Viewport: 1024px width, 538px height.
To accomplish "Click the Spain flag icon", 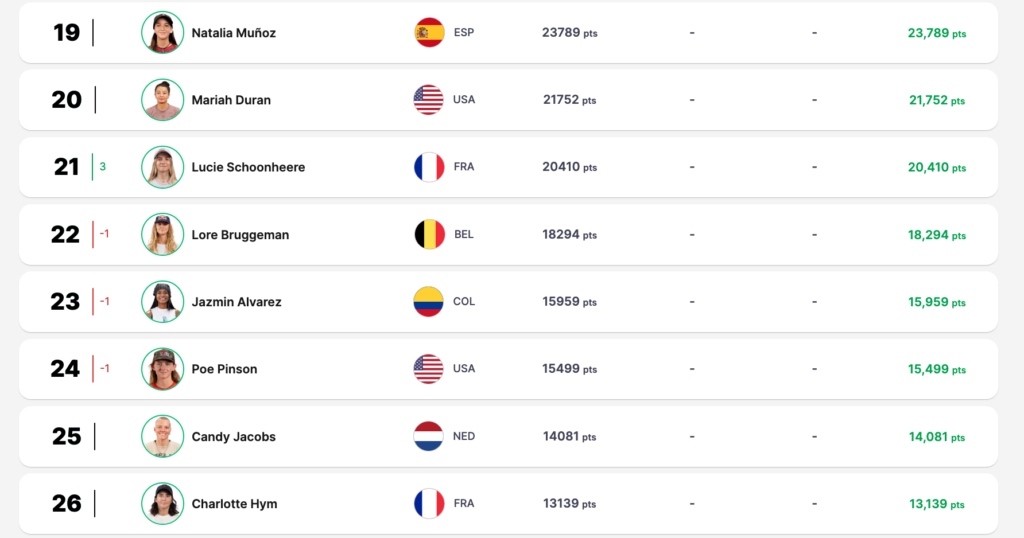I will 429,33.
